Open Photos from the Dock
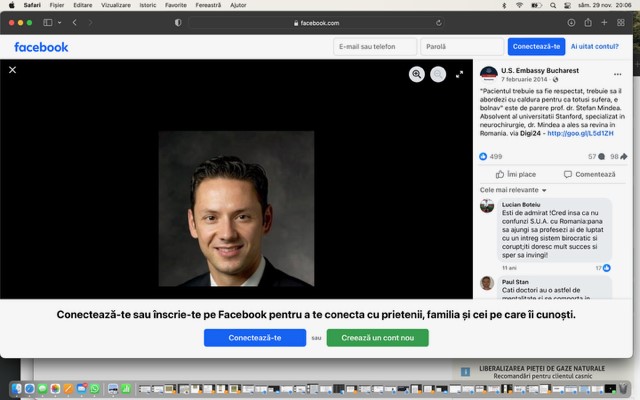 click(56, 389)
